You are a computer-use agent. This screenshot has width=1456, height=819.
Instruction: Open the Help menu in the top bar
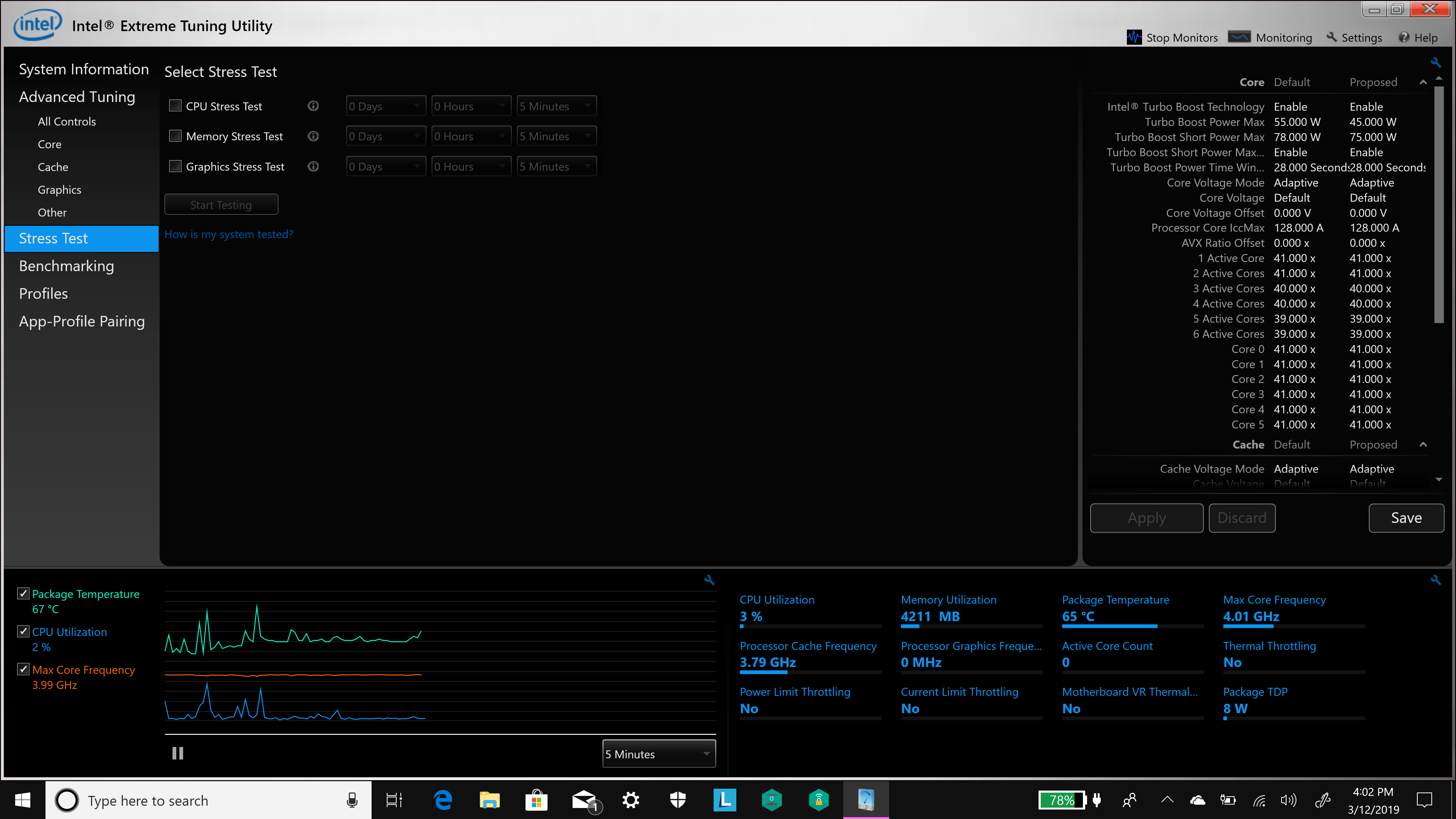click(1418, 37)
